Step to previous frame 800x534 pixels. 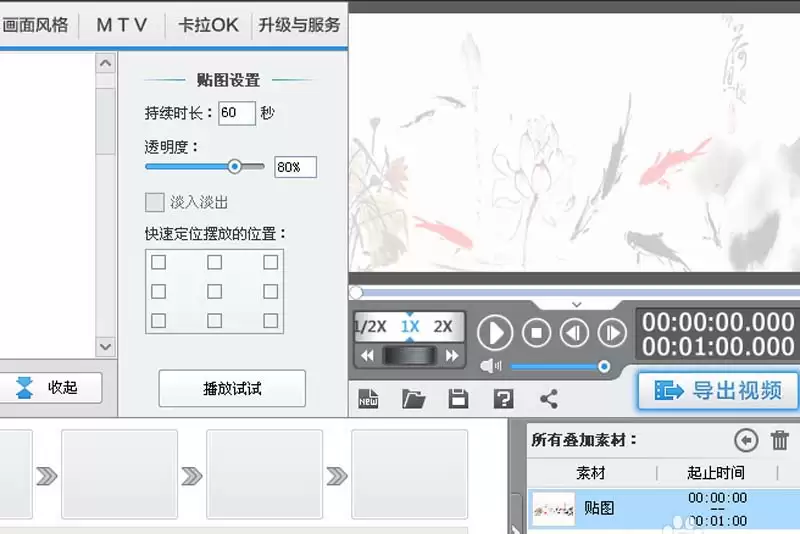[574, 333]
